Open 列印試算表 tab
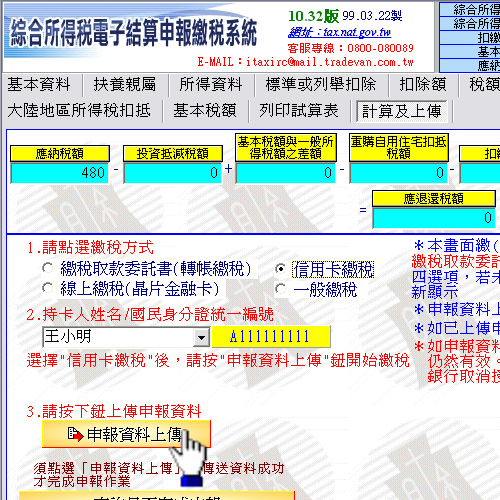The image size is (500, 500). tap(299, 111)
